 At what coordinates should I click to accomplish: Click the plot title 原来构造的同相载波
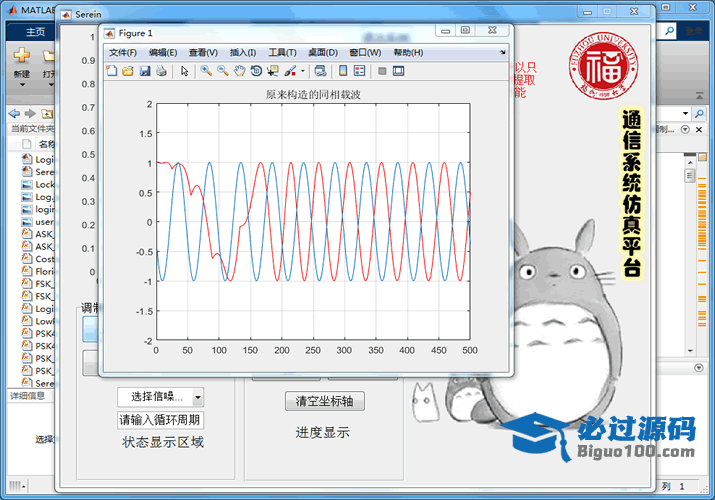[313, 94]
